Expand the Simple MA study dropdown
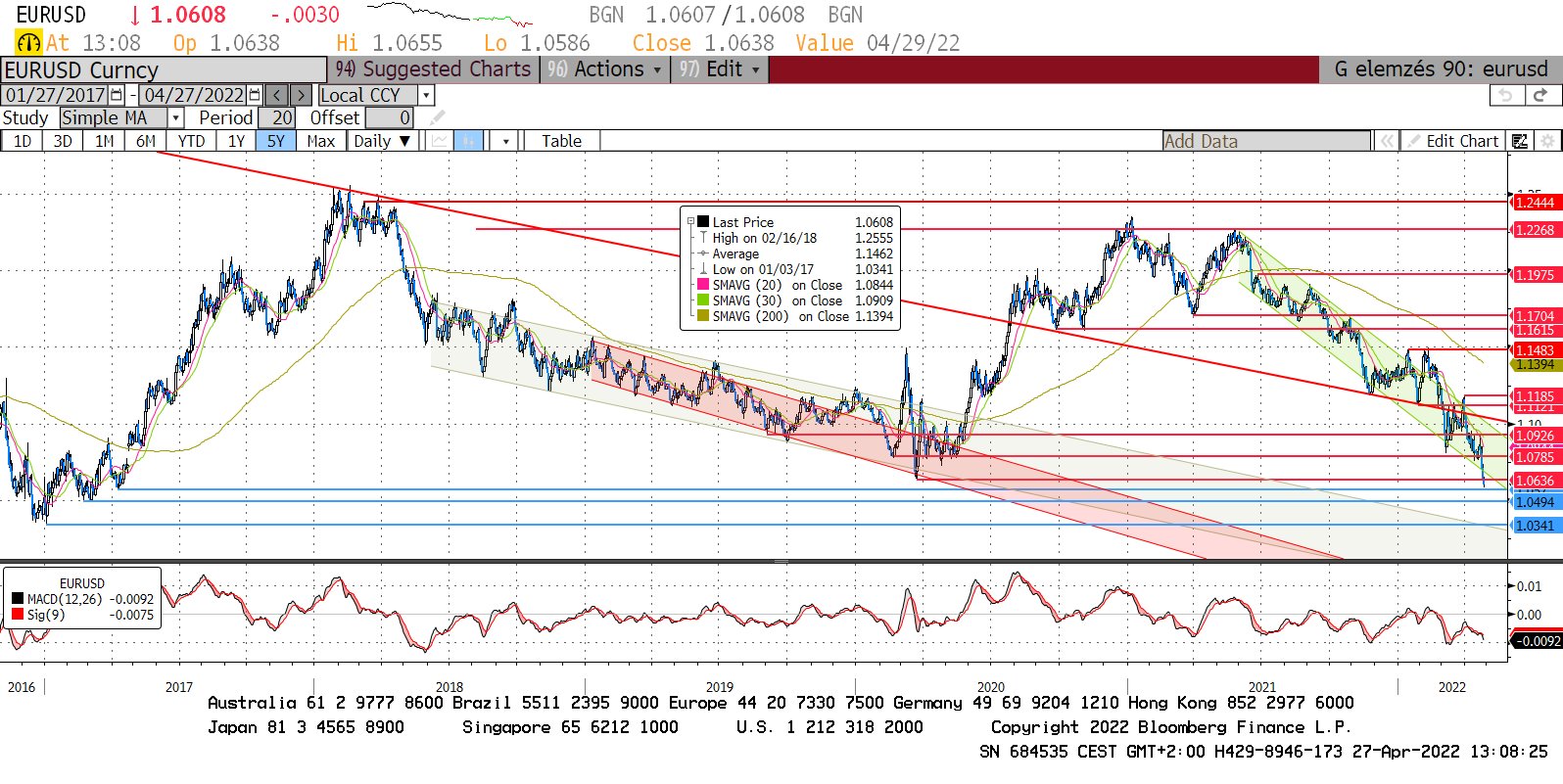This screenshot has height=784, width=1563. coord(175,118)
